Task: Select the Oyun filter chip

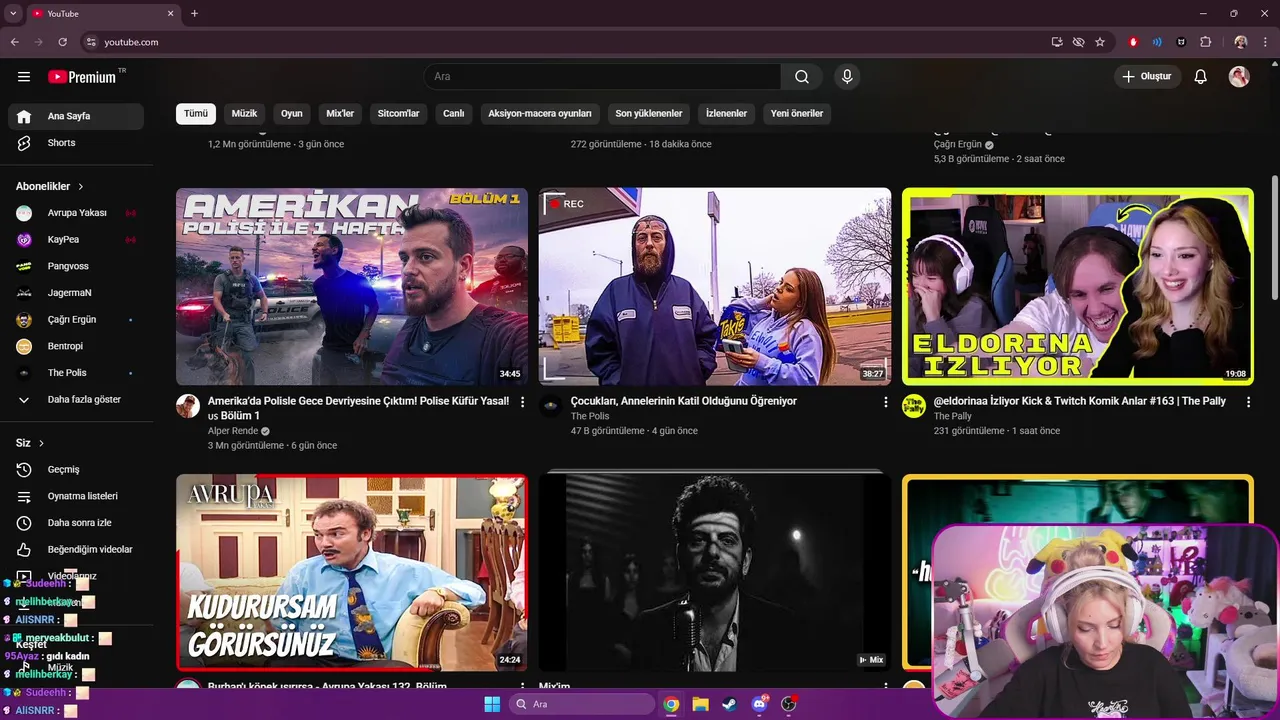Action: click(292, 113)
